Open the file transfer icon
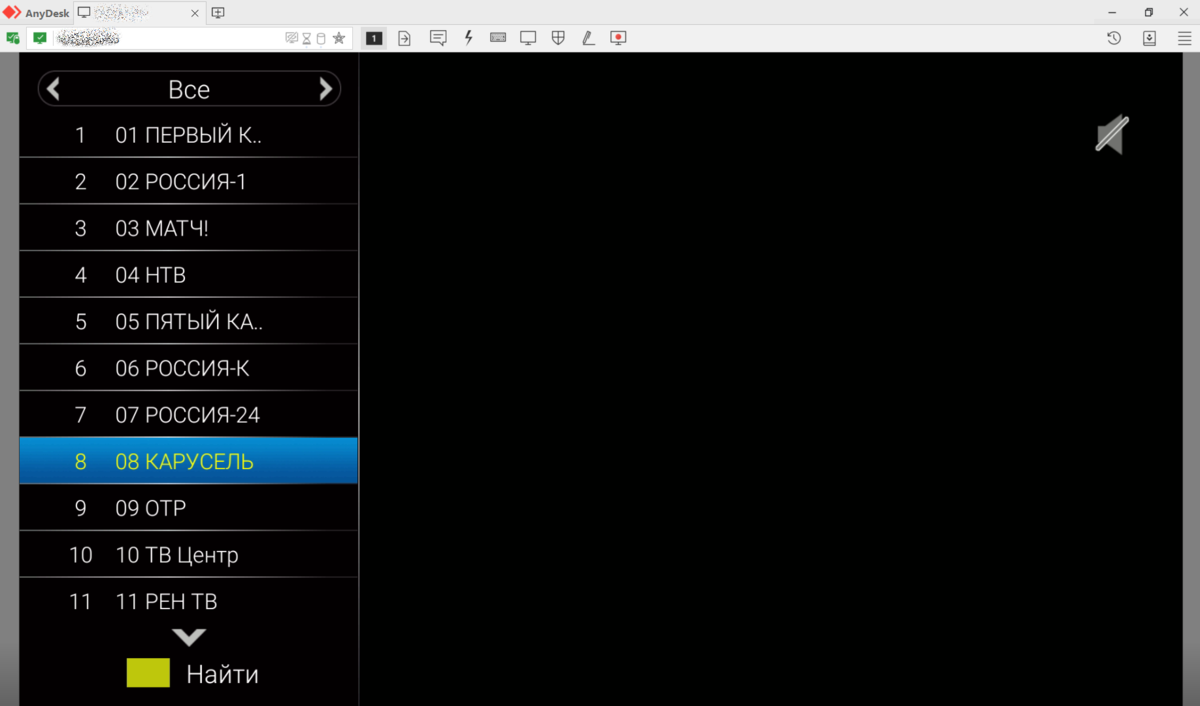The width and height of the screenshot is (1200, 706). pos(404,38)
